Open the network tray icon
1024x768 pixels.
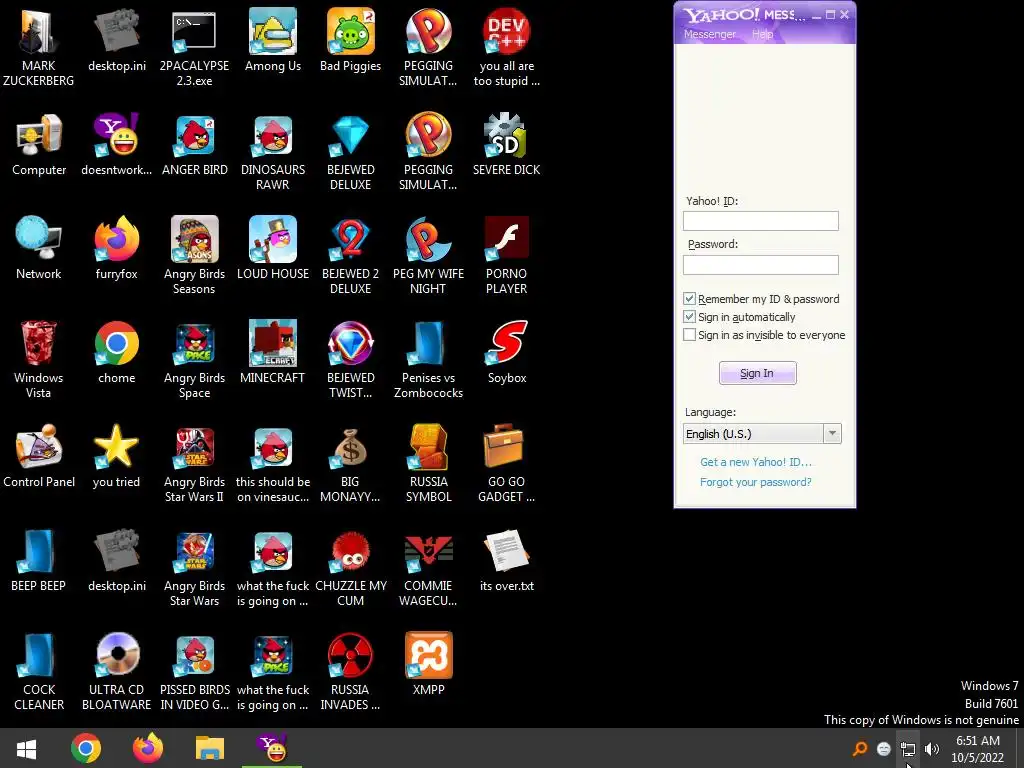click(x=908, y=749)
